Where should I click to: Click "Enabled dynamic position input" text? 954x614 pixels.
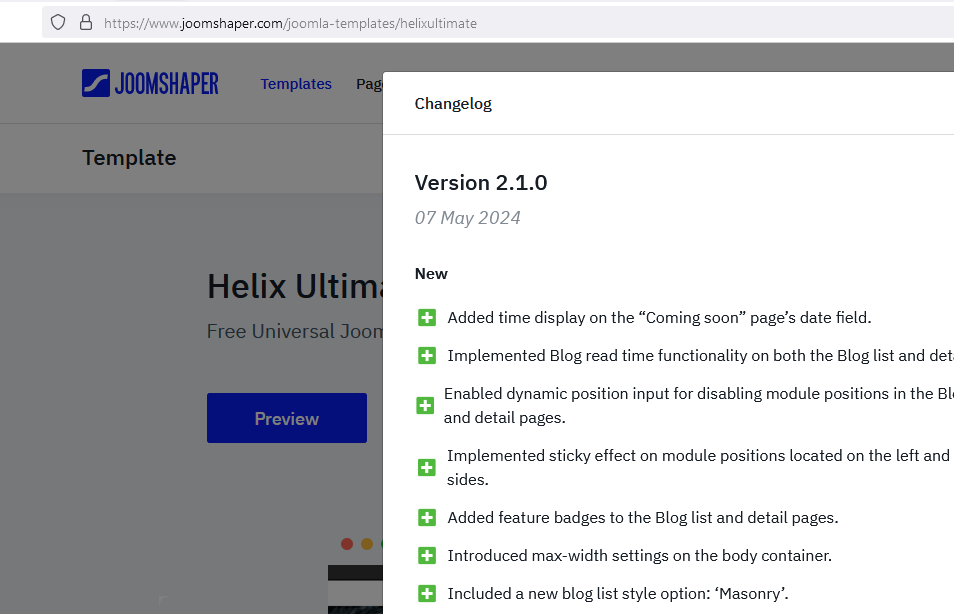(698, 405)
